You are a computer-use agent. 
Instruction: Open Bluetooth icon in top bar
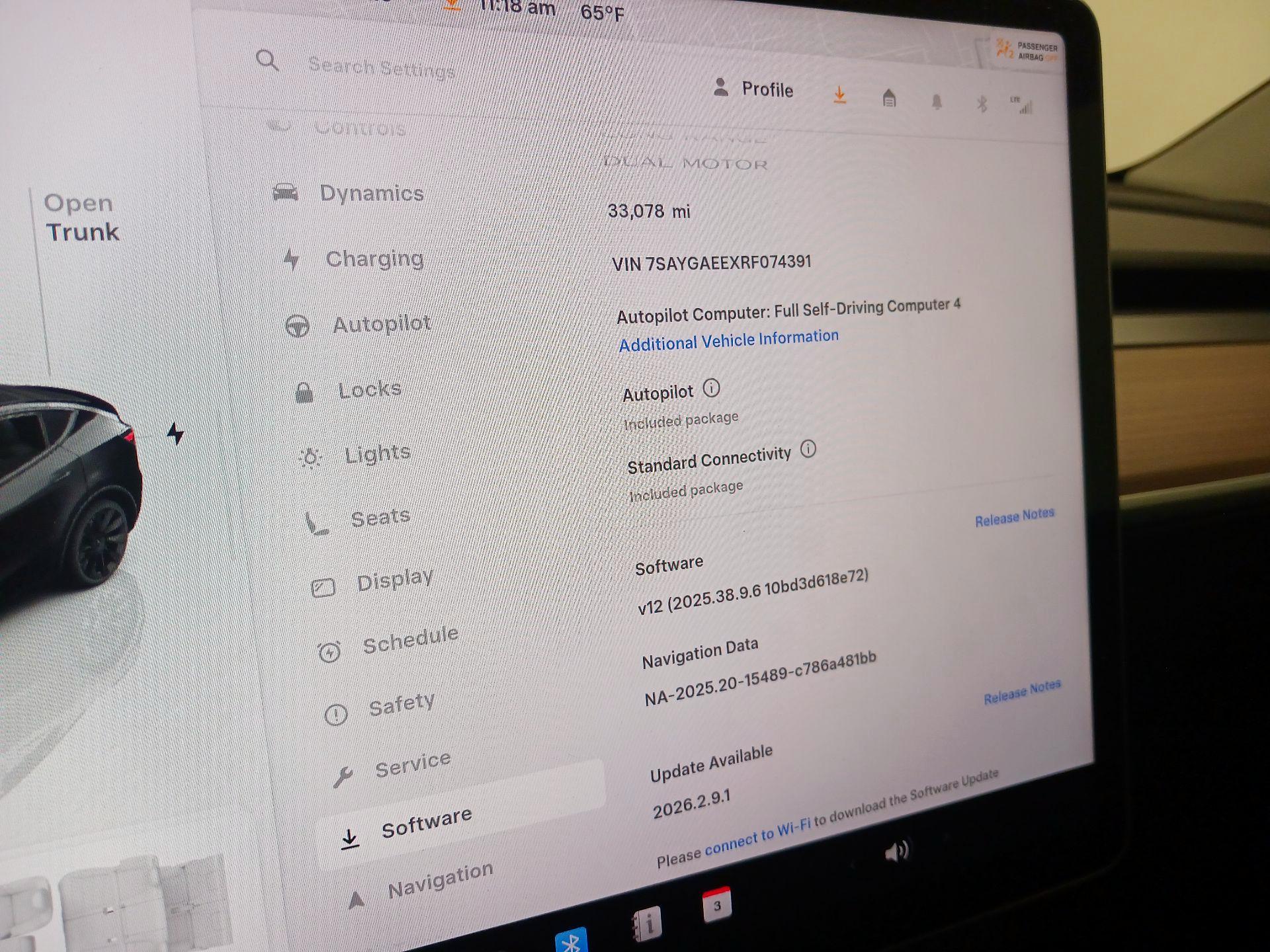pos(982,104)
